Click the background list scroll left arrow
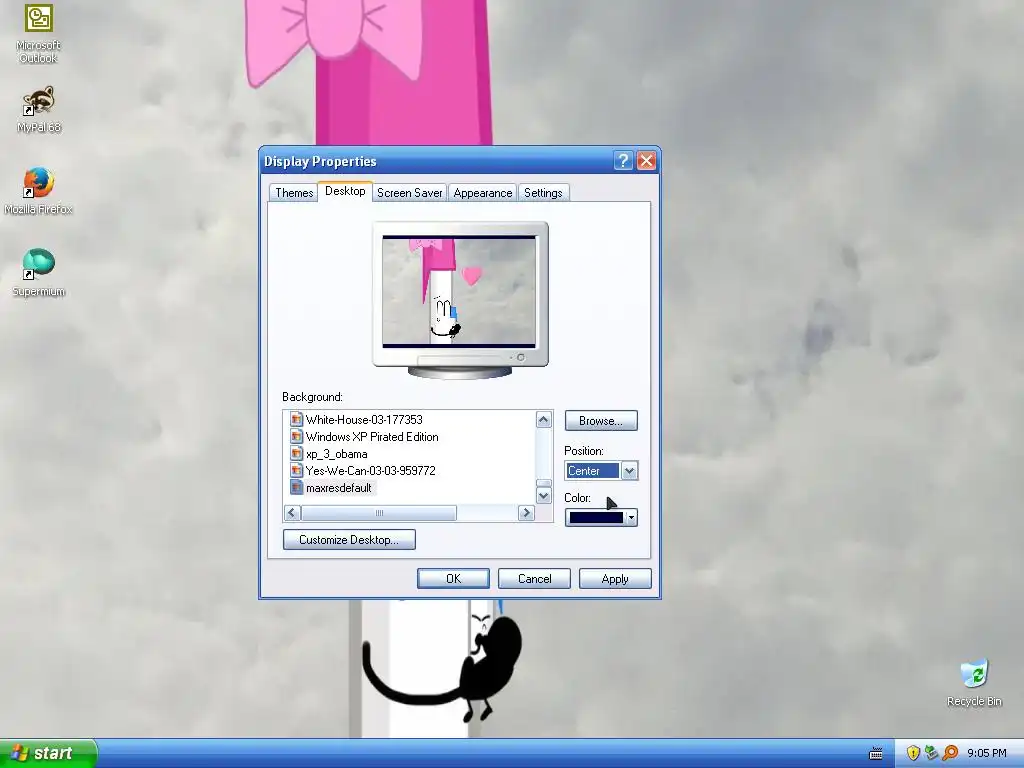 coord(292,513)
